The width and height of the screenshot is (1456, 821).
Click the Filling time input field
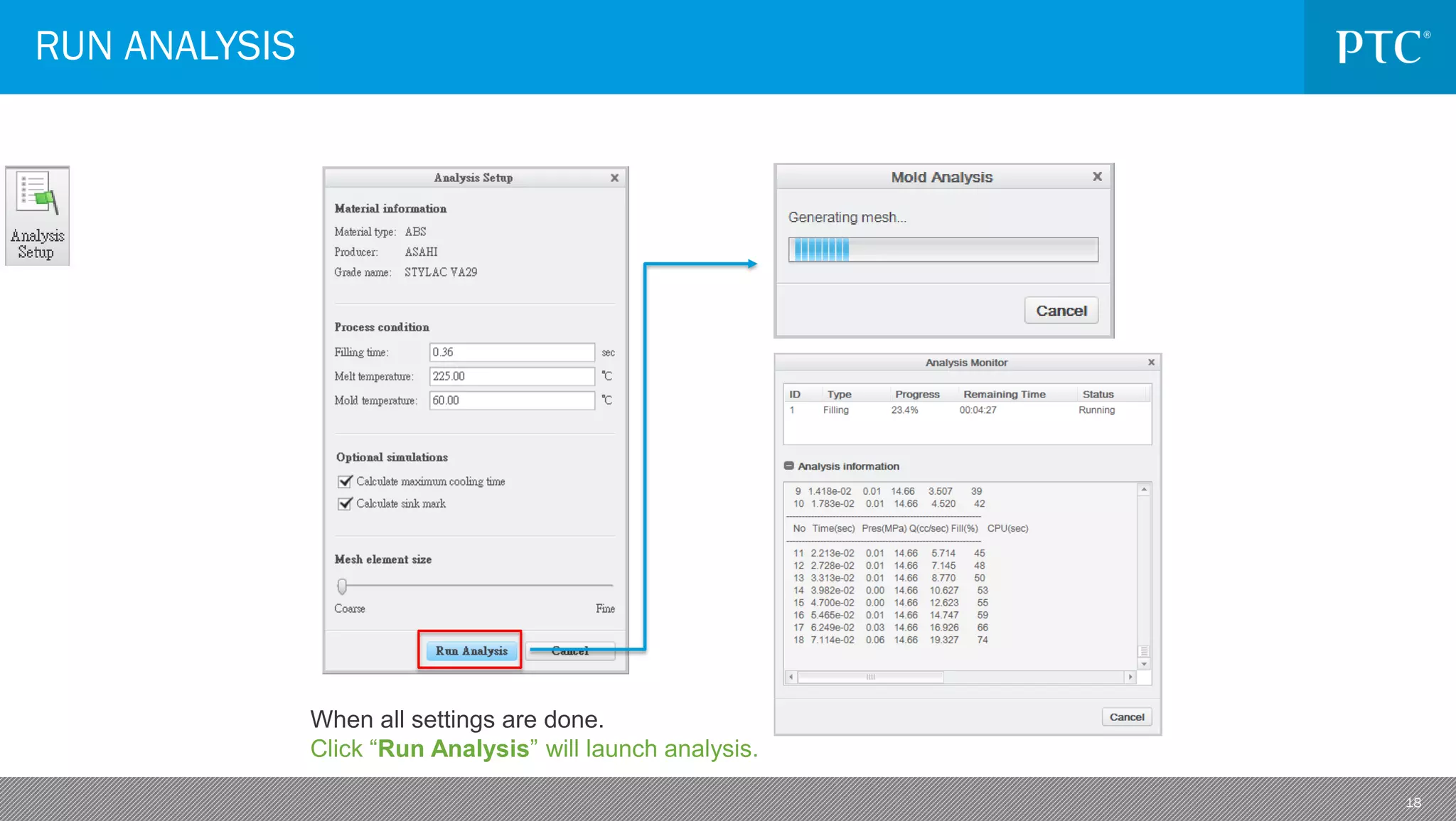point(512,352)
